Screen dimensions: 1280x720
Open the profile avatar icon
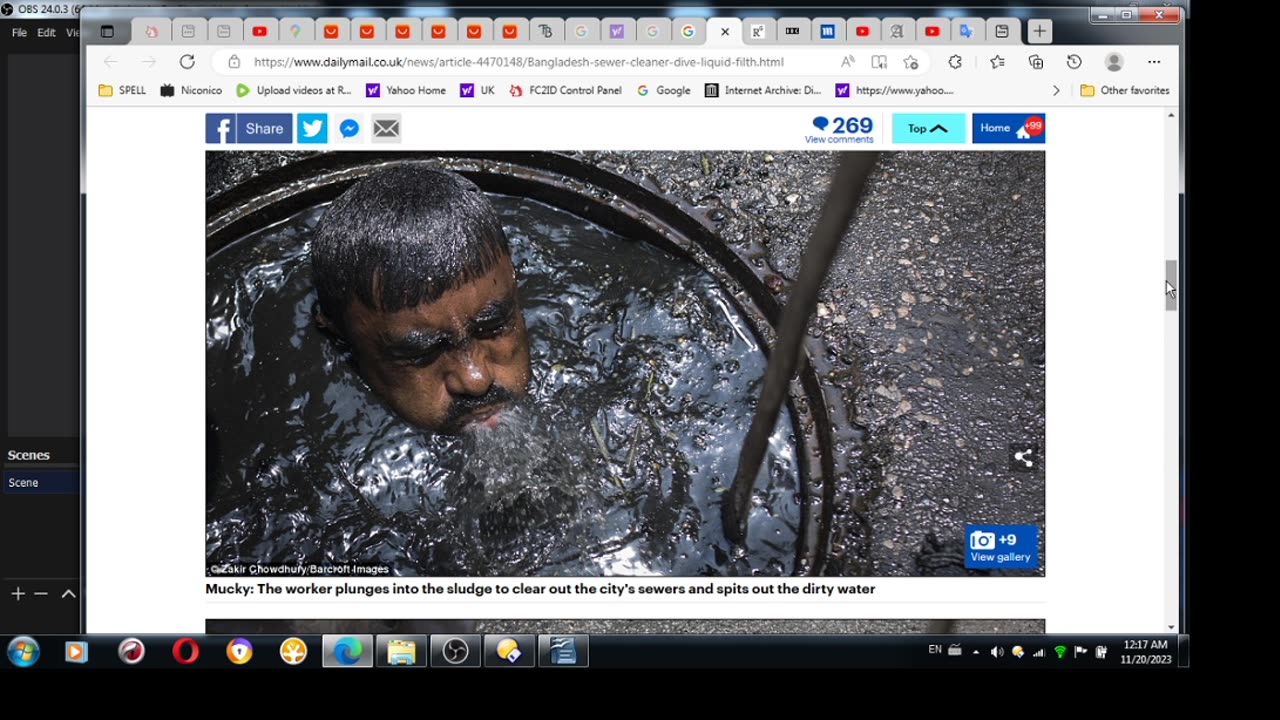[x=1114, y=62]
